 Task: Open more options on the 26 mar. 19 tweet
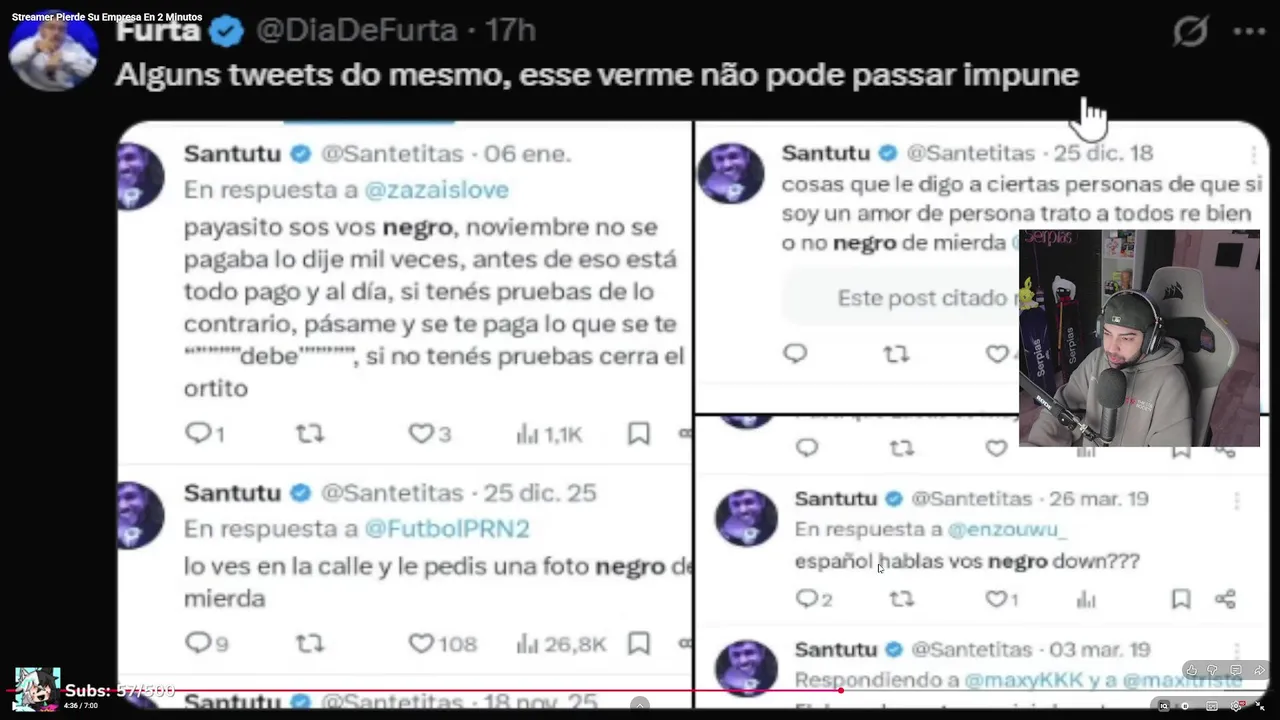[1237, 499]
